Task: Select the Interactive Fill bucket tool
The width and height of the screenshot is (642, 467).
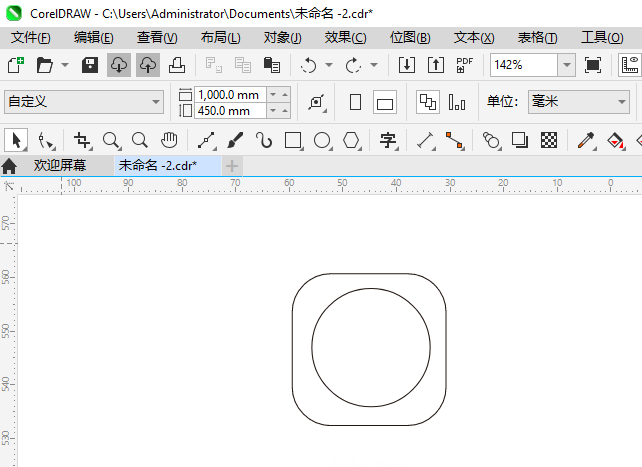Action: click(615, 141)
